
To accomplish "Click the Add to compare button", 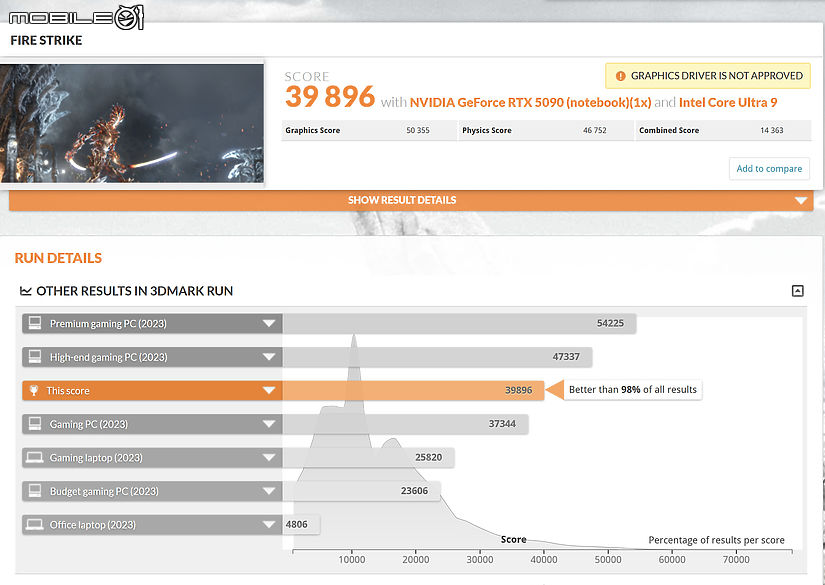I will (769, 169).
